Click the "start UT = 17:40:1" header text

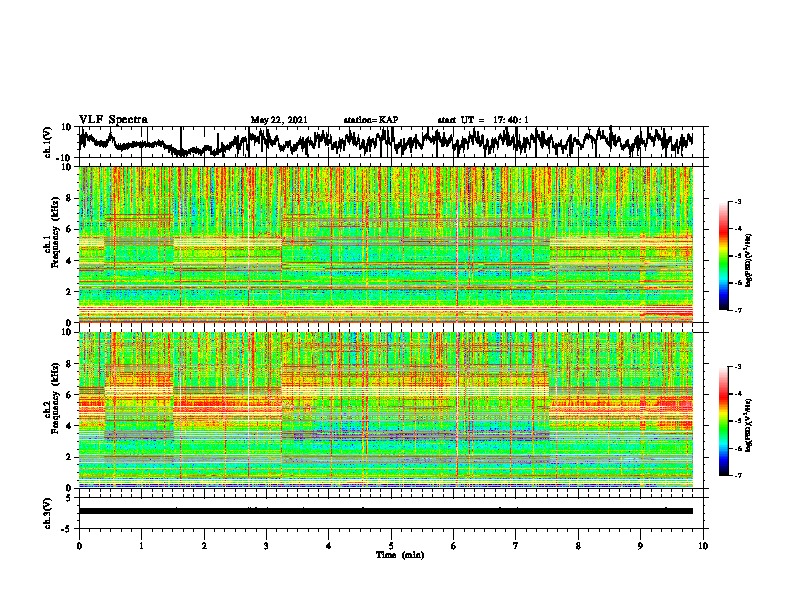point(483,120)
